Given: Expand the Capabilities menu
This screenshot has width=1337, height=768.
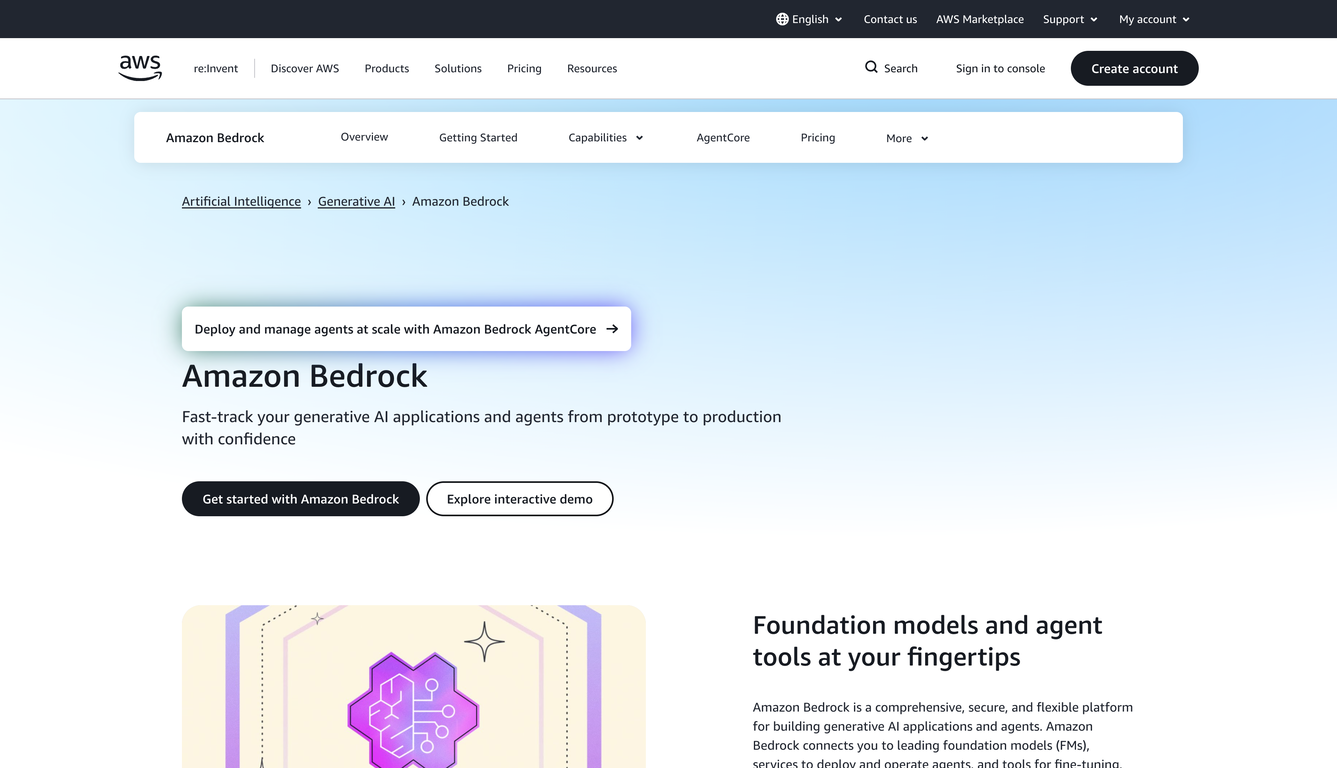Looking at the screenshot, I should coord(605,137).
